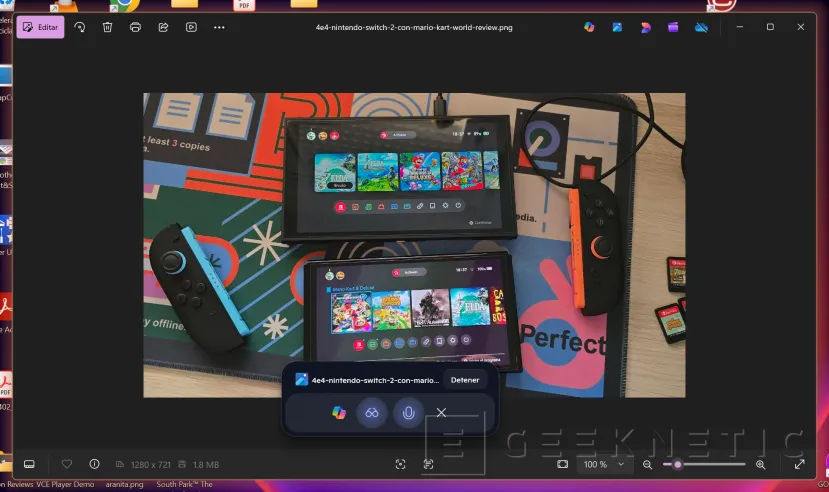Click the displayed Nintendo Switch photo
Image resolution: width=829 pixels, height=492 pixels.
414,245
